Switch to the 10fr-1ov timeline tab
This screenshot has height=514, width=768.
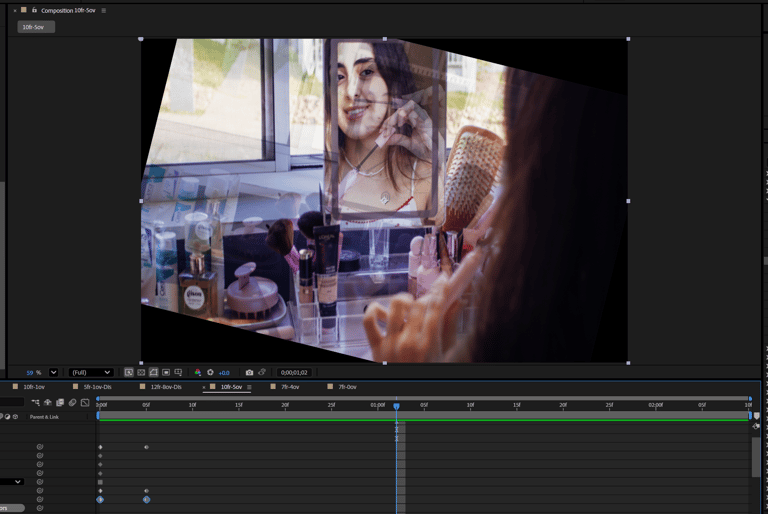(34, 387)
